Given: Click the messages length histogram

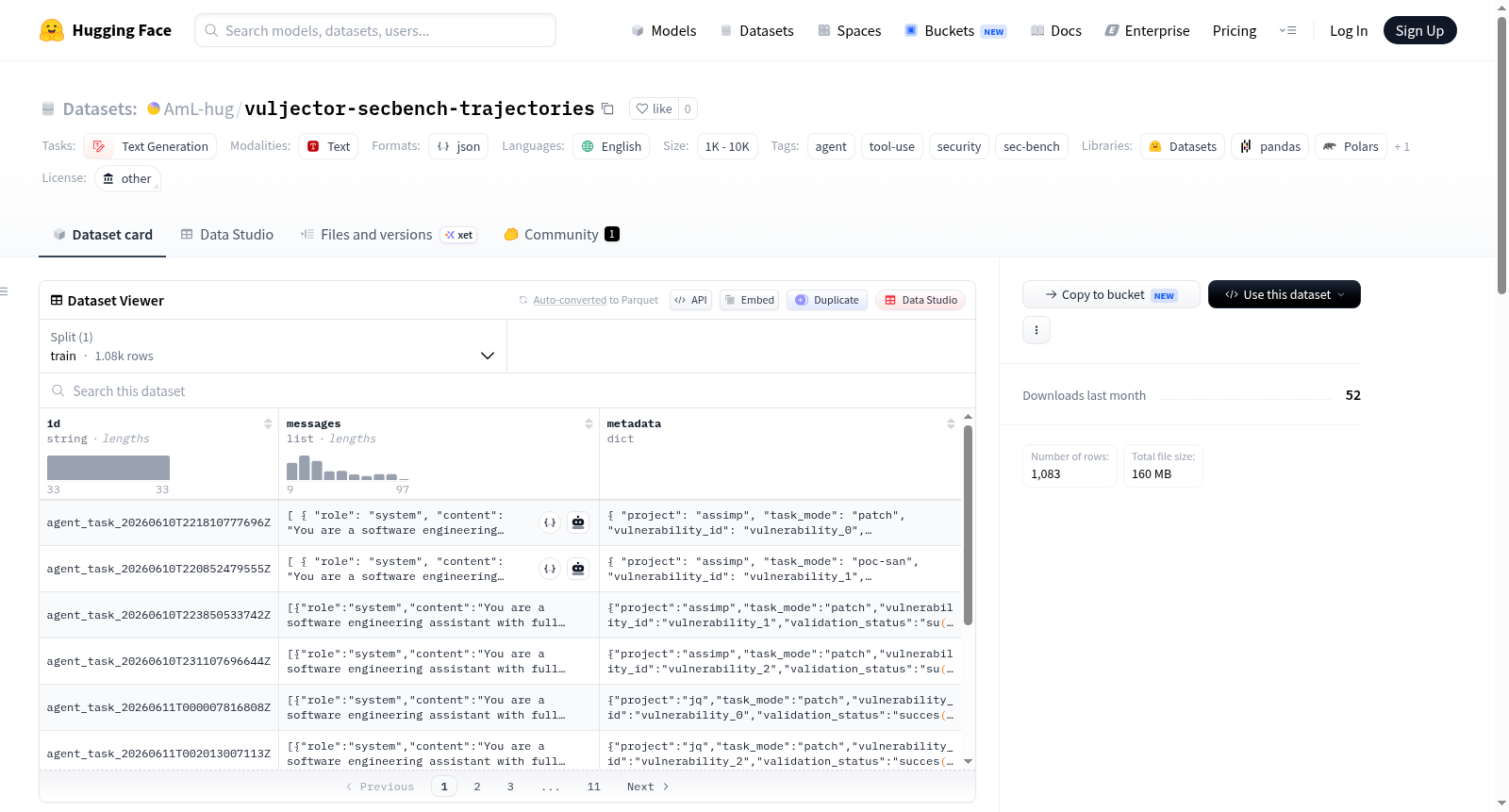Looking at the screenshot, I should point(348,468).
